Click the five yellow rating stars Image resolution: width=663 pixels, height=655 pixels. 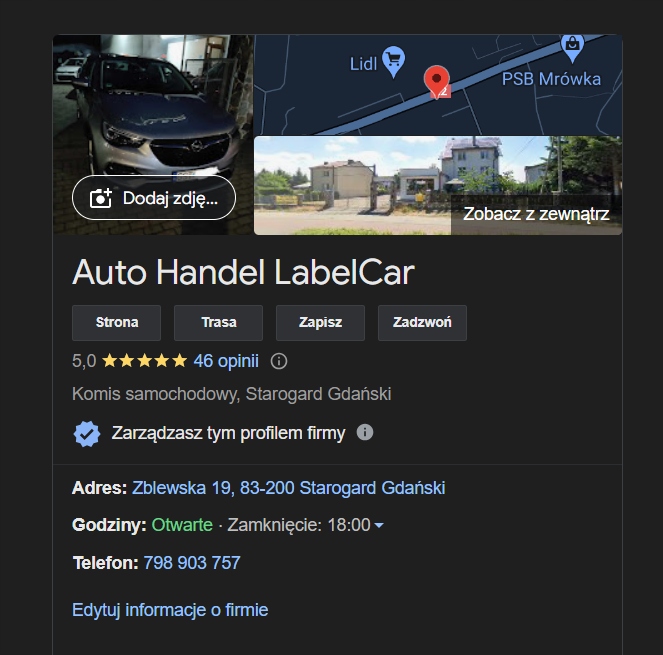[145, 361]
